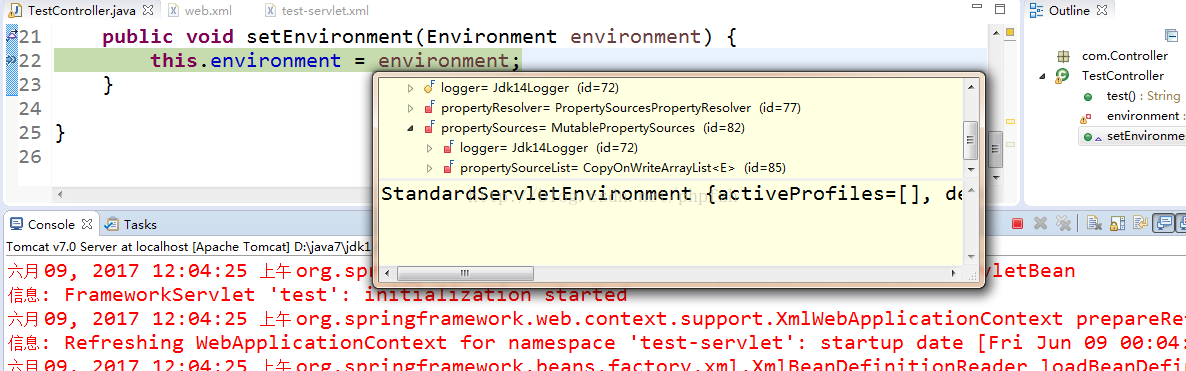Screen dimensions: 1186x371
Task: Close the Outline view
Action: (1103, 11)
